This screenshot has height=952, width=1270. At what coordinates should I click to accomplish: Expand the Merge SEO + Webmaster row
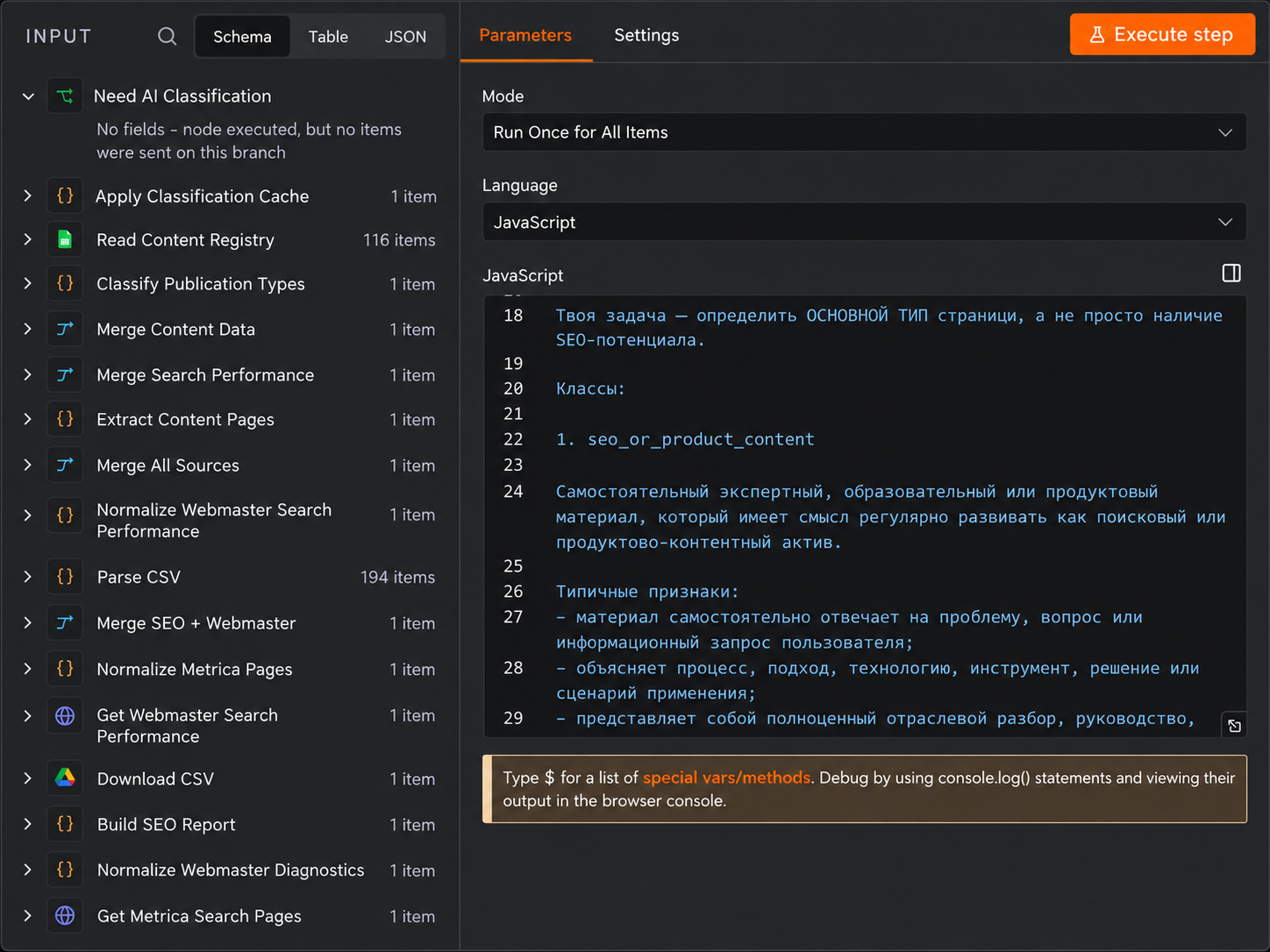(x=28, y=622)
